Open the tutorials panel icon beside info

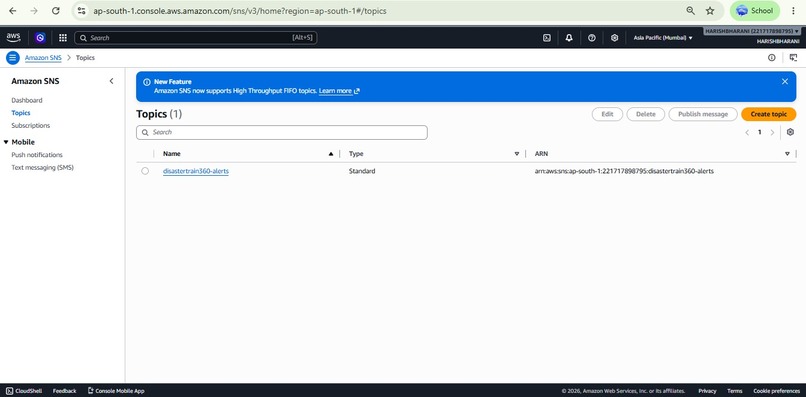(794, 58)
